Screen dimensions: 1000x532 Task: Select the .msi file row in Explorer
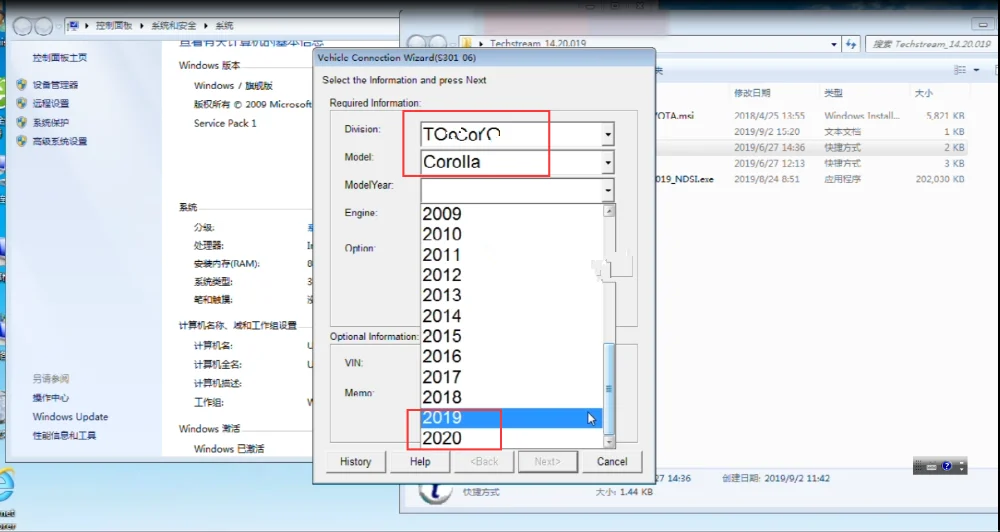click(811, 116)
